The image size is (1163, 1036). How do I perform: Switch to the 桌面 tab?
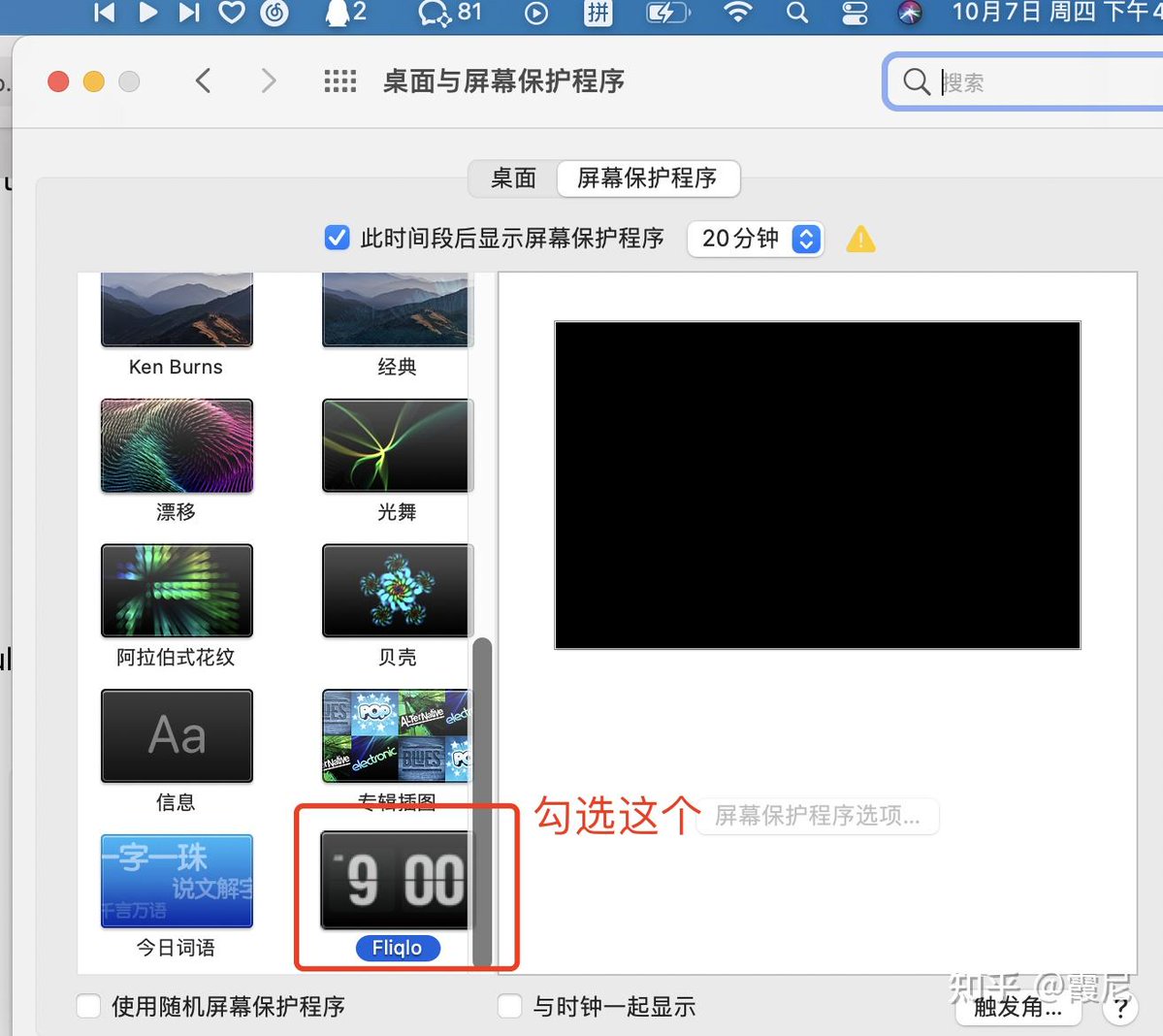click(513, 178)
